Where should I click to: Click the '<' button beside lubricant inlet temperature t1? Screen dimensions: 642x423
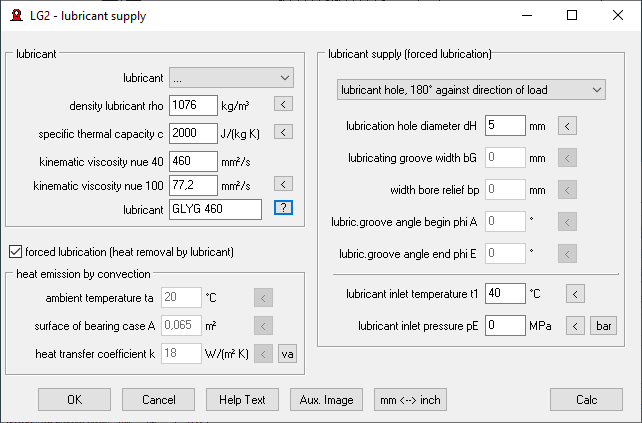coord(575,293)
